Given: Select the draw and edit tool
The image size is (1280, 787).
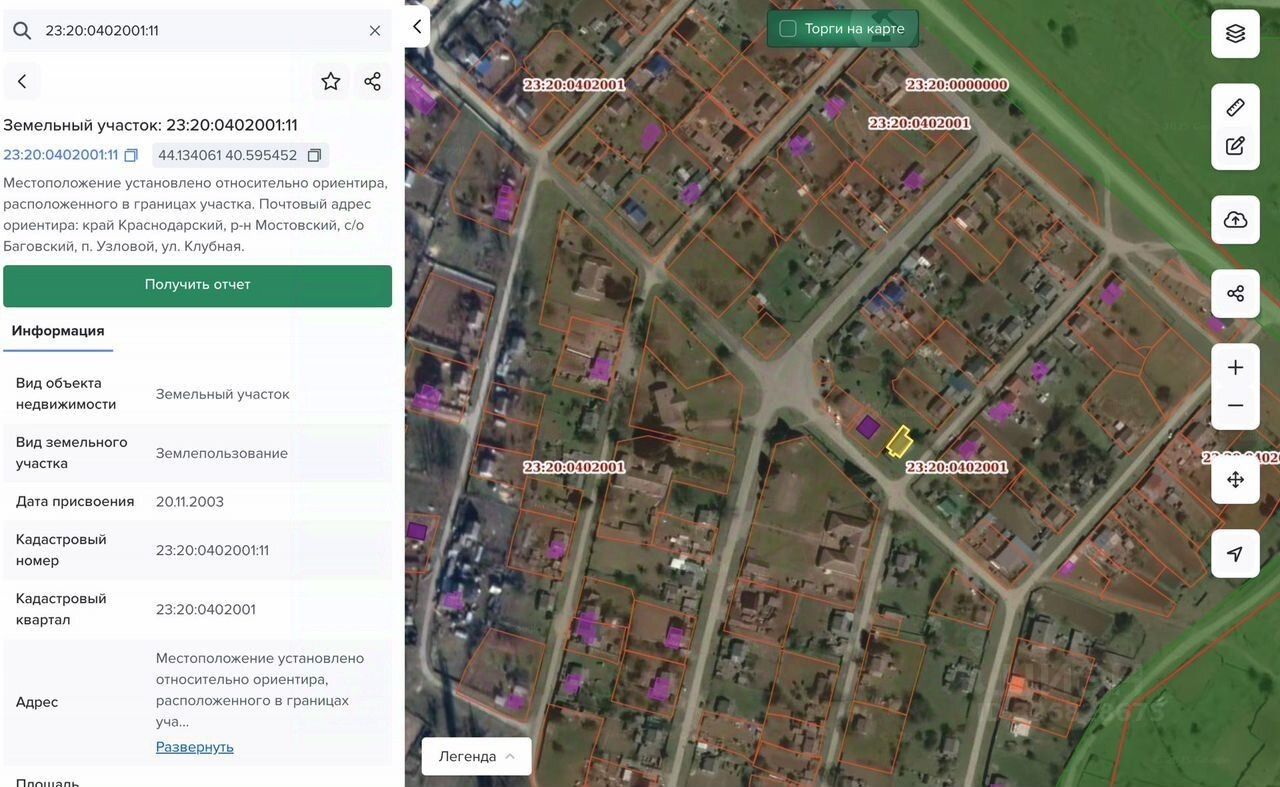Looking at the screenshot, I should (x=1235, y=146).
